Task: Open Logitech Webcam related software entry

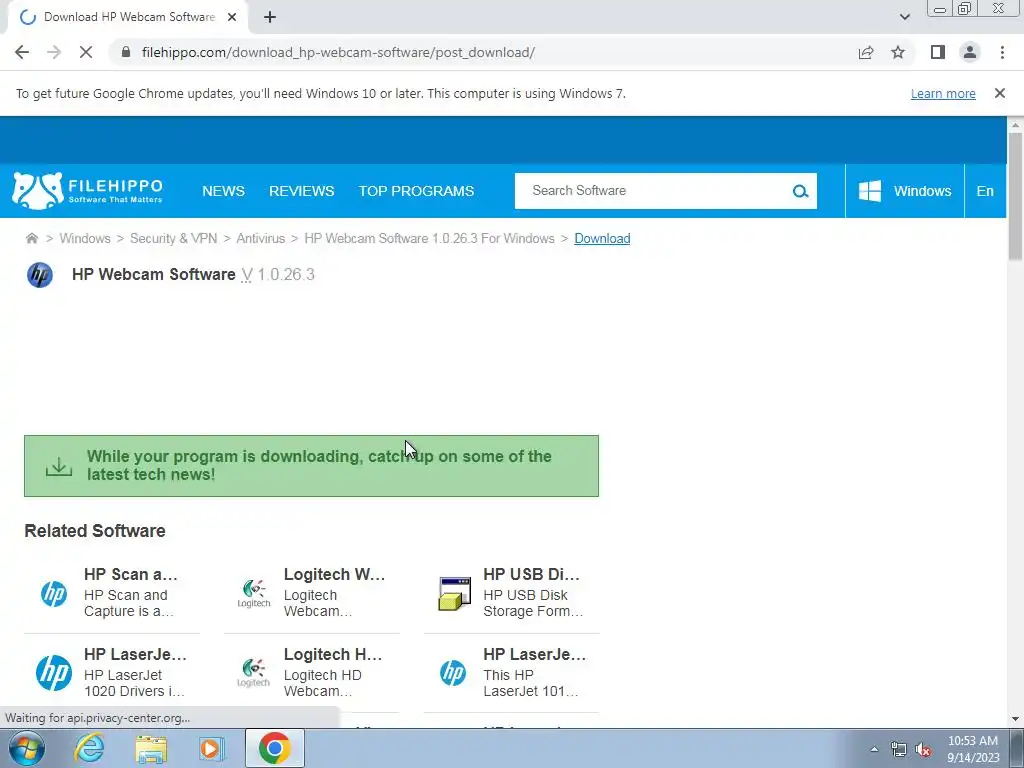Action: [x=334, y=574]
